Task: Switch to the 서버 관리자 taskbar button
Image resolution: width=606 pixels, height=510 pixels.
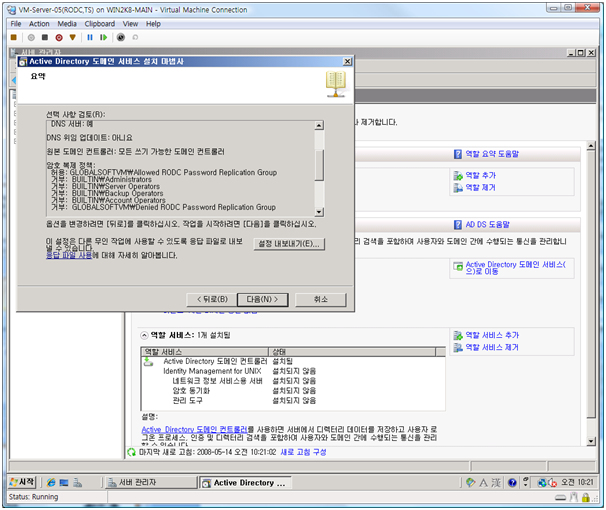Action: [151, 483]
